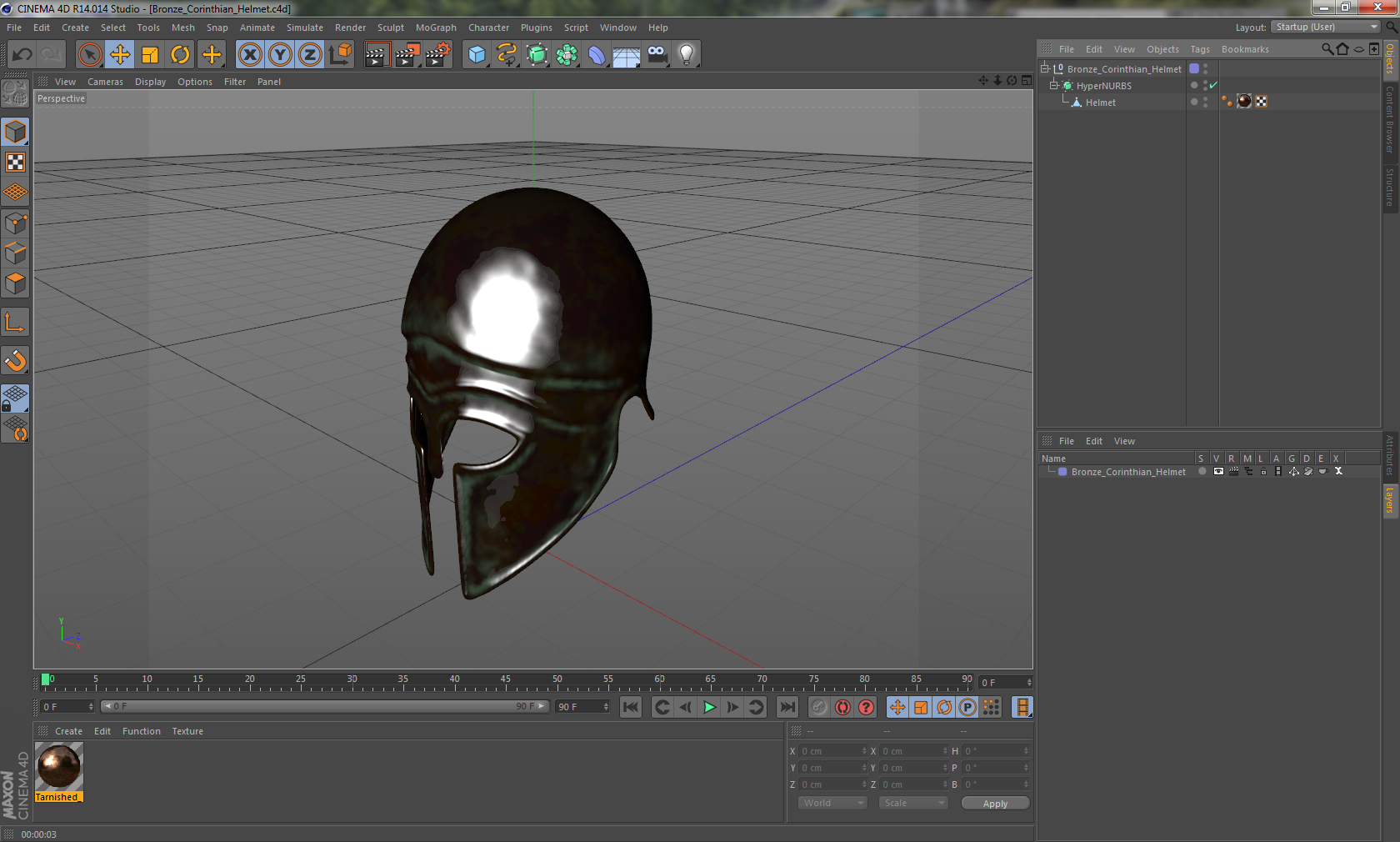Open material manager Texture menu
Screen dimensions: 1400x842
tap(187, 731)
